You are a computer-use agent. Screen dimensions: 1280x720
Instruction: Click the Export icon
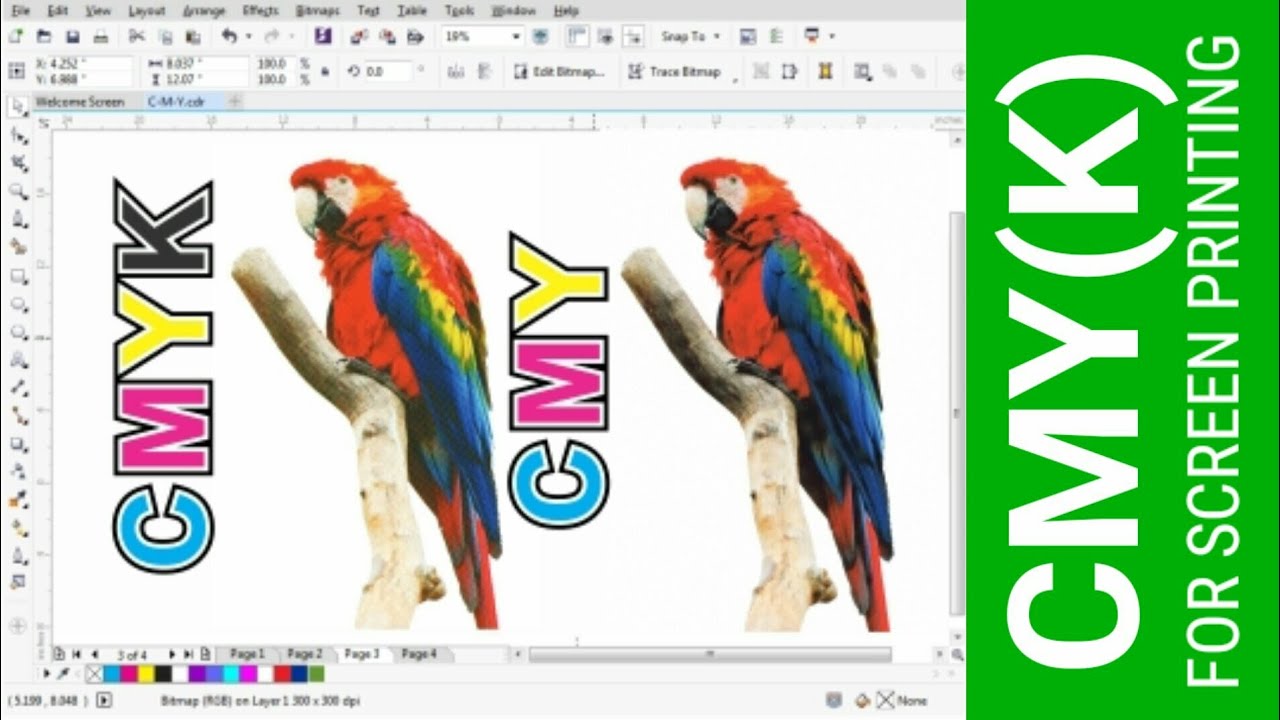coord(388,36)
